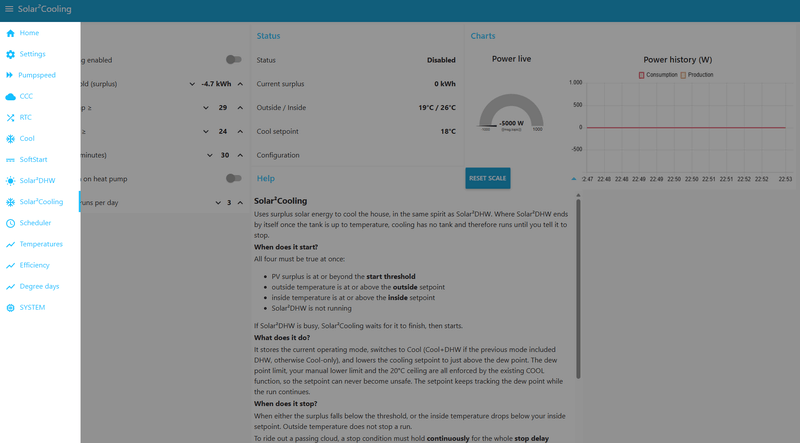Click the SYSTEM sidebar link

pos(40,307)
